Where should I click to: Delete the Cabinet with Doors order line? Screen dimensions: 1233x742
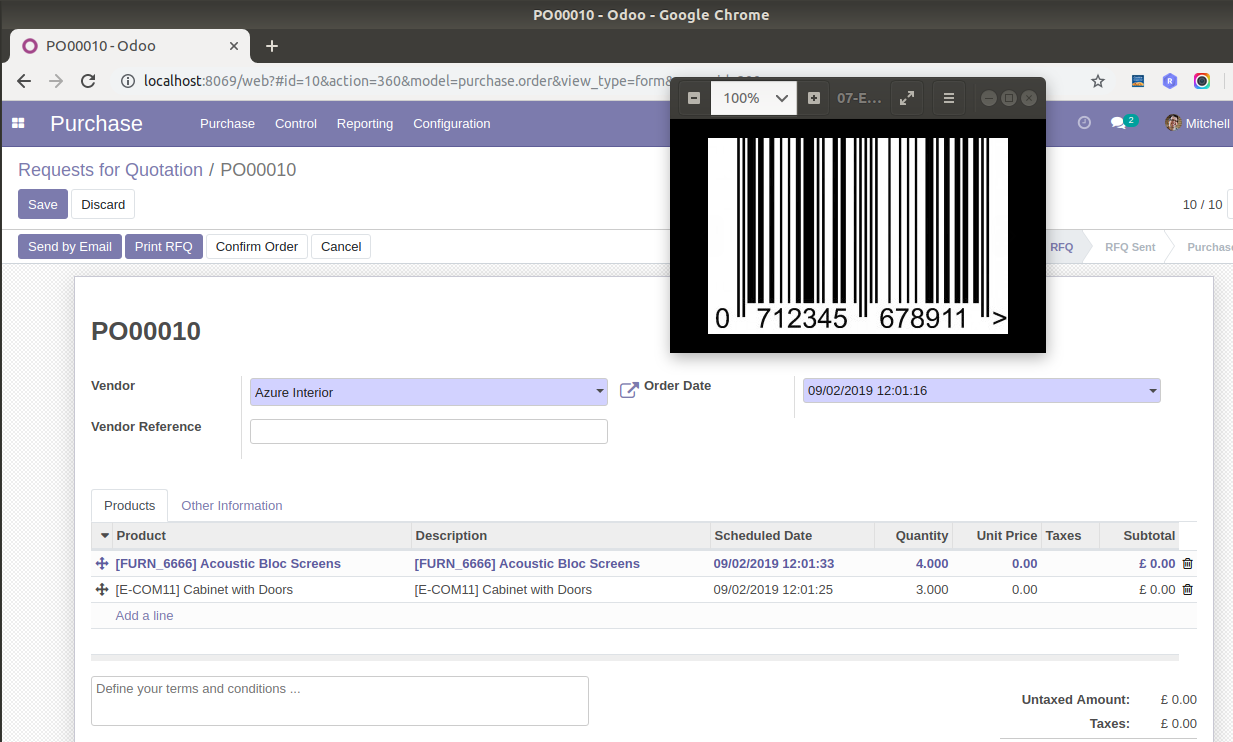[1188, 590]
